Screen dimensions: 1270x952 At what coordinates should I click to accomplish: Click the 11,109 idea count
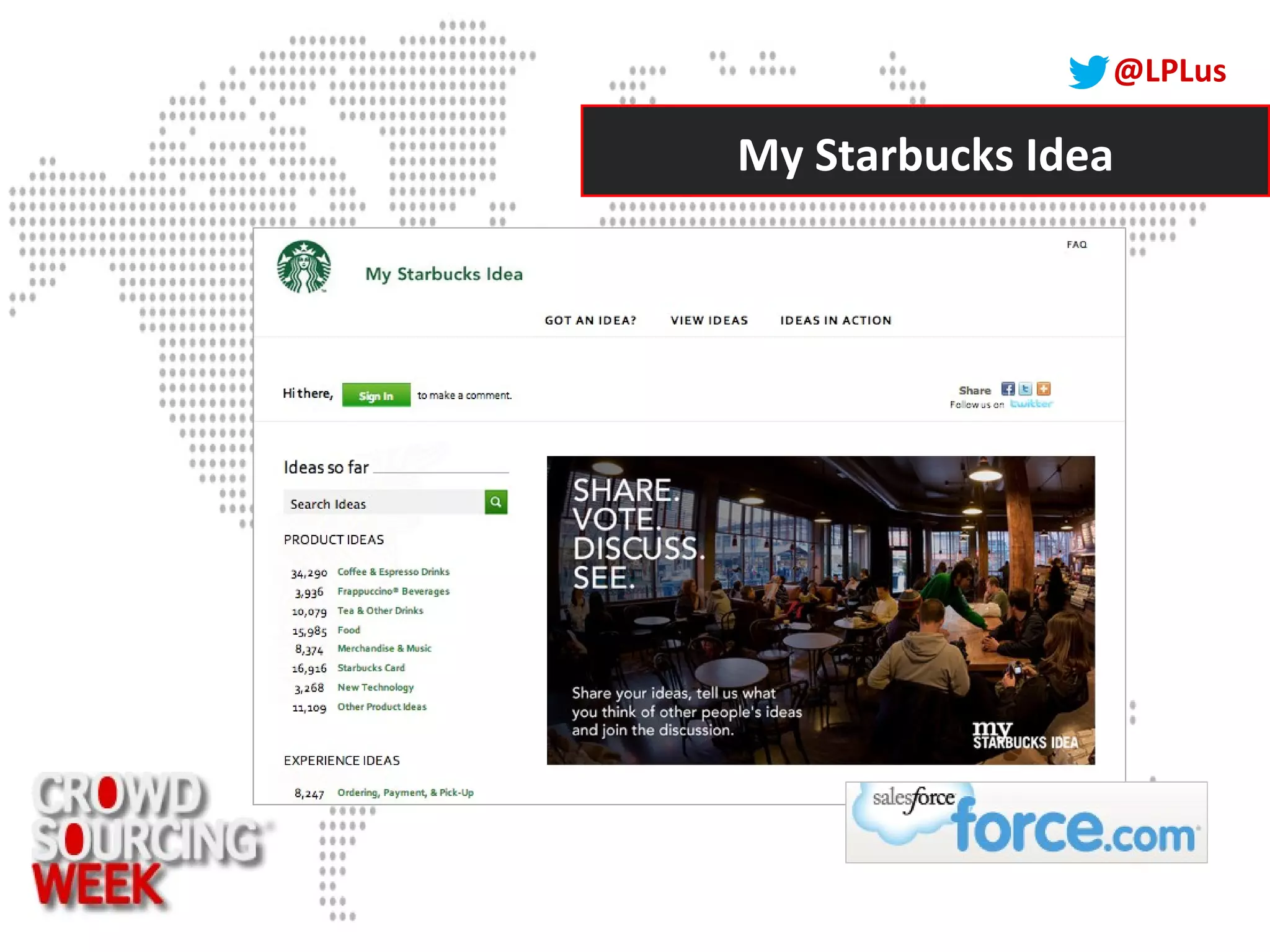pyautogui.click(x=309, y=708)
